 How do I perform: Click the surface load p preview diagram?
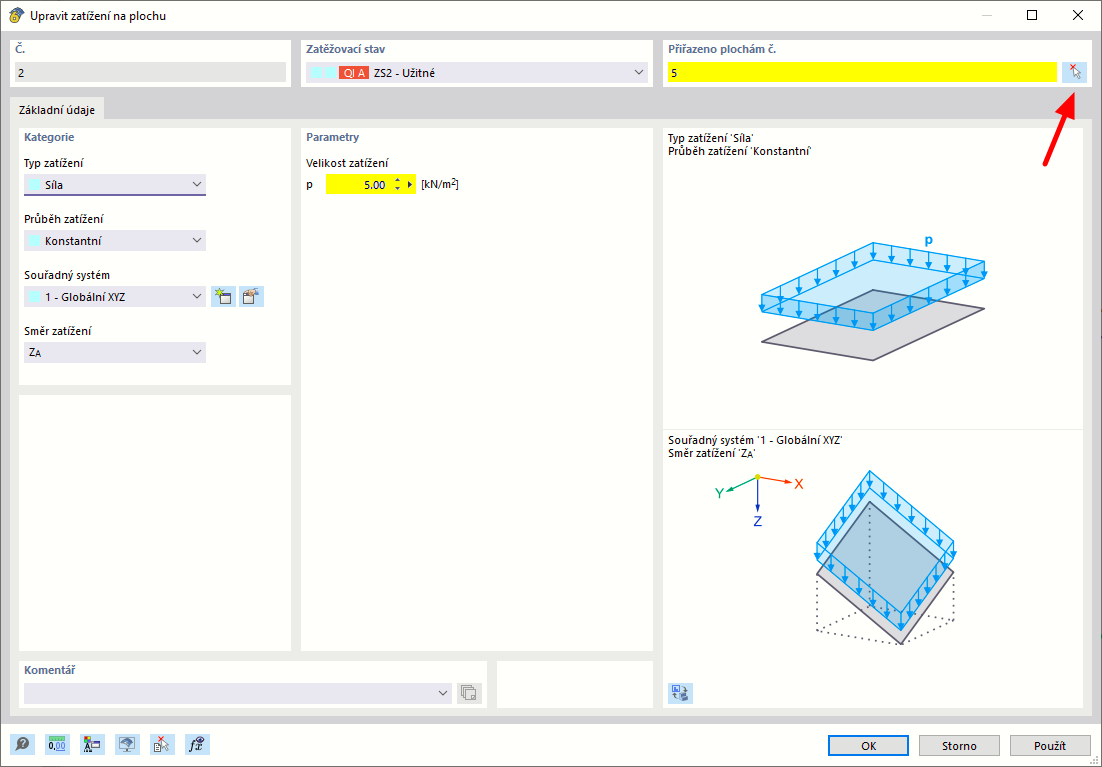[873, 301]
